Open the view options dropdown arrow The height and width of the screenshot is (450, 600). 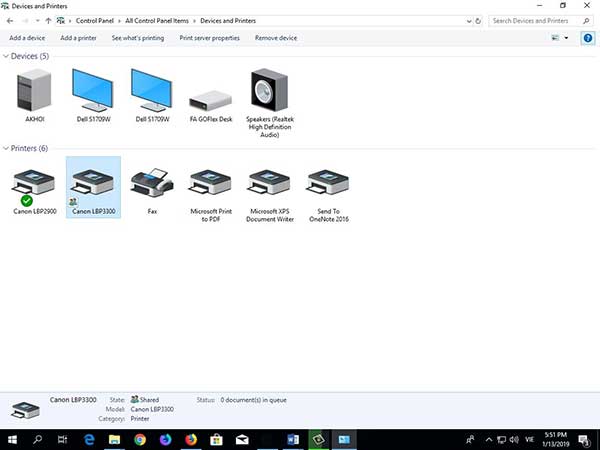tap(566, 38)
